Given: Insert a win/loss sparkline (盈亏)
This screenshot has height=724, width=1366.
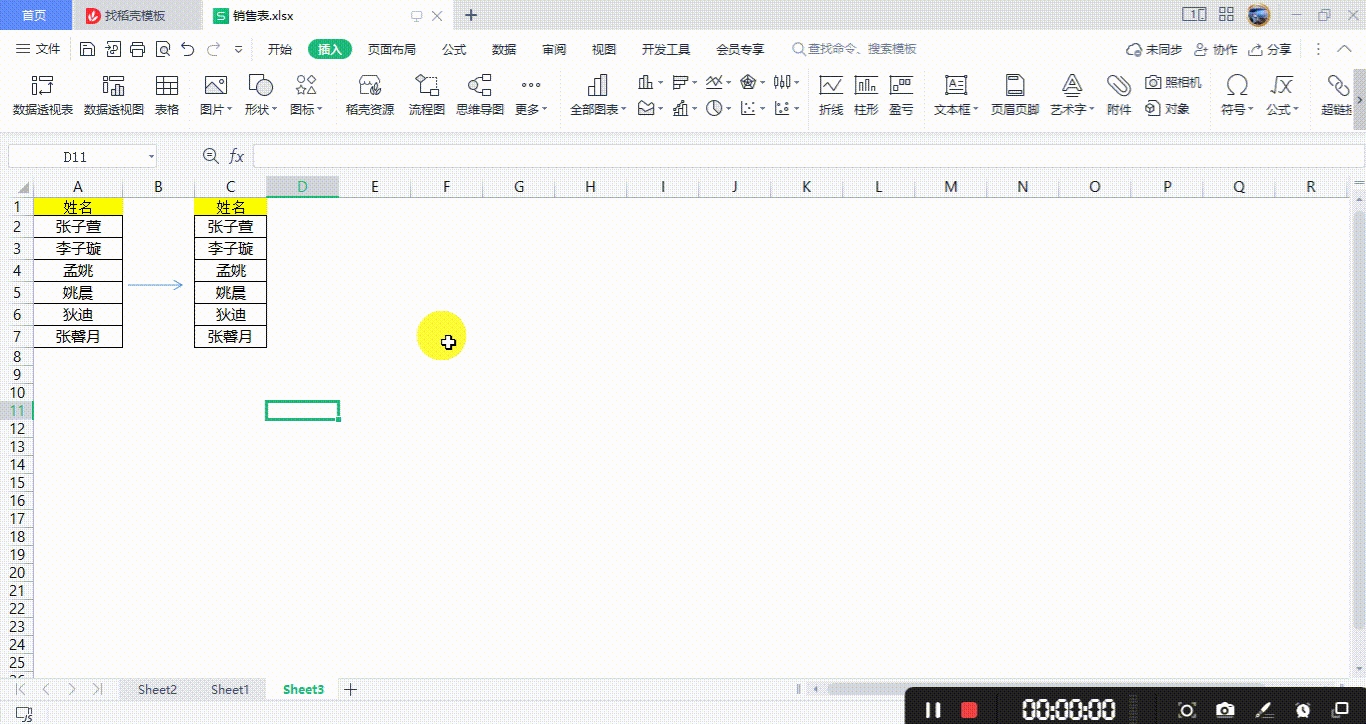Looking at the screenshot, I should click(899, 95).
